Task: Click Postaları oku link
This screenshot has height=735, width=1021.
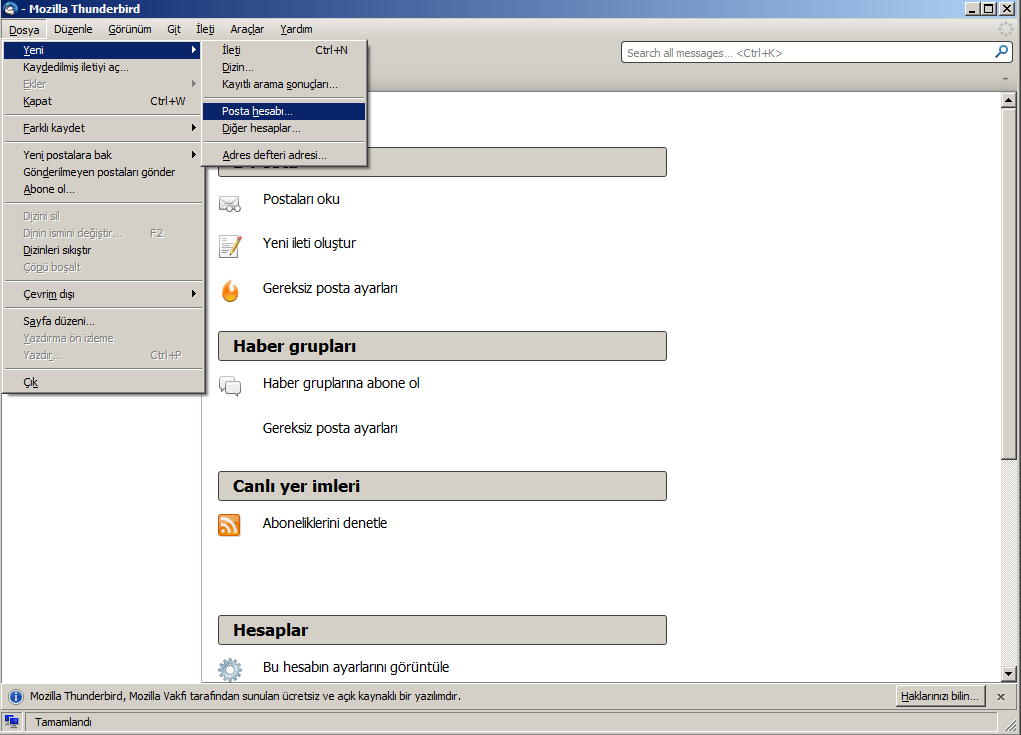Action: [x=301, y=199]
